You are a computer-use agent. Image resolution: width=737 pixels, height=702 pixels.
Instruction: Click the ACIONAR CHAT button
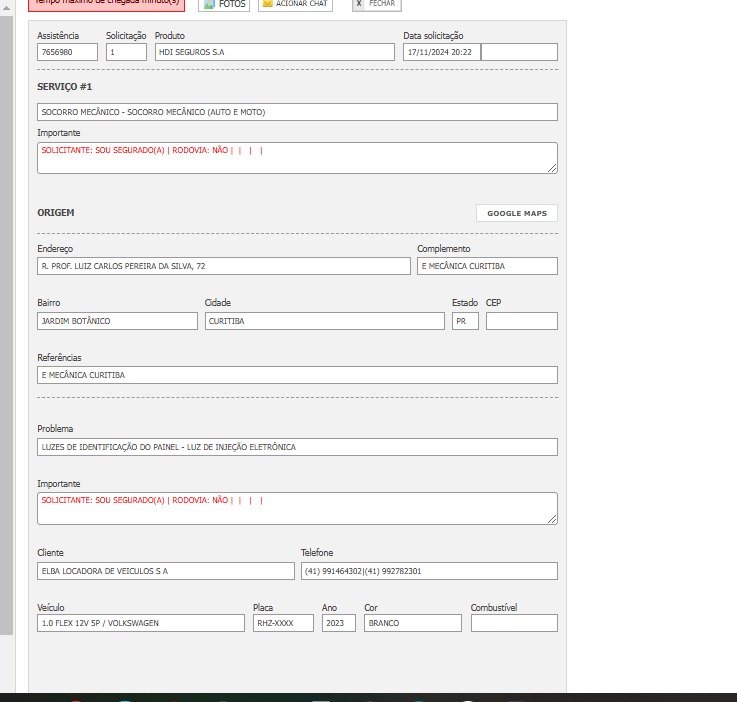click(x=295, y=5)
